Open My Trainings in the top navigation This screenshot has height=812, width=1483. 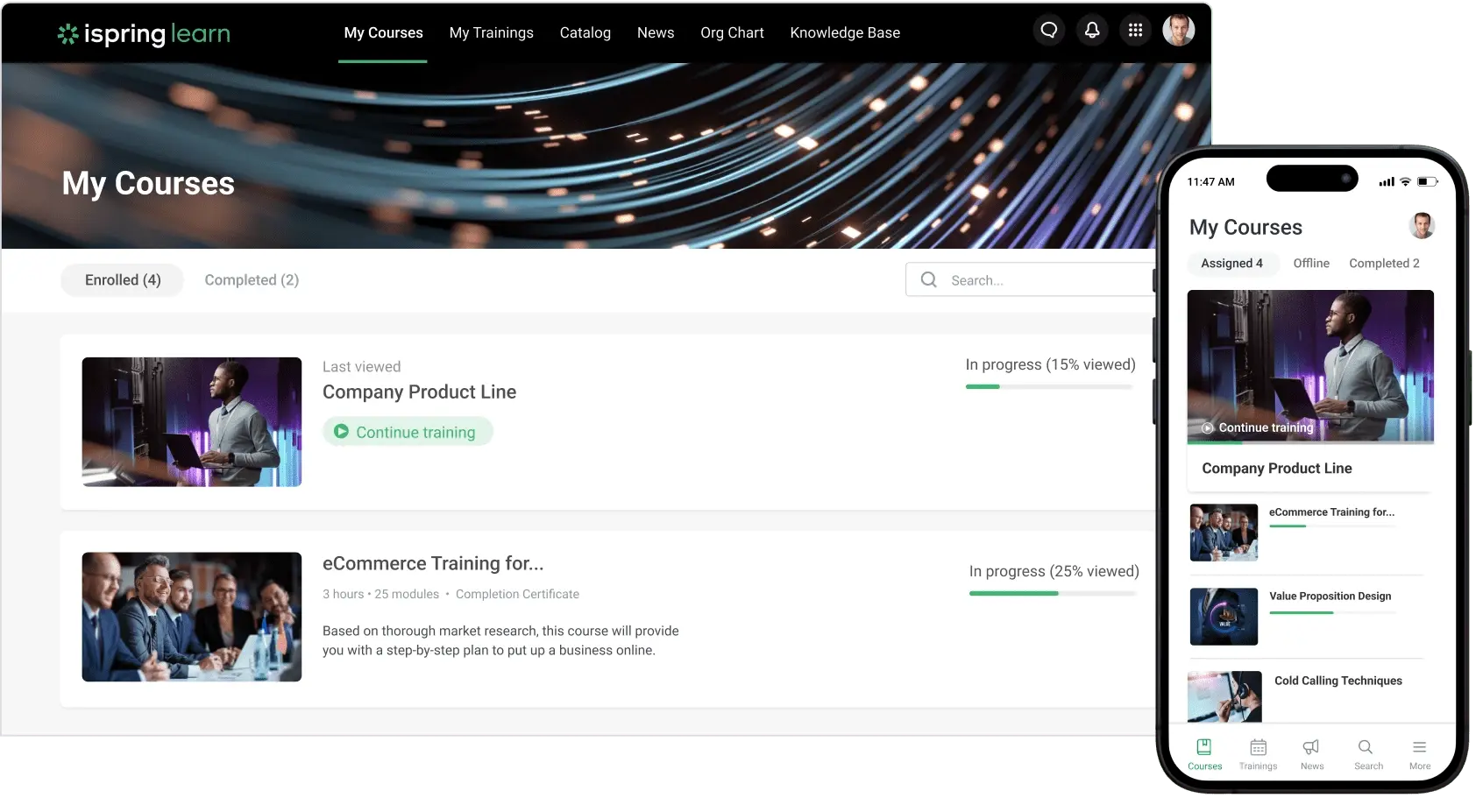(x=491, y=32)
